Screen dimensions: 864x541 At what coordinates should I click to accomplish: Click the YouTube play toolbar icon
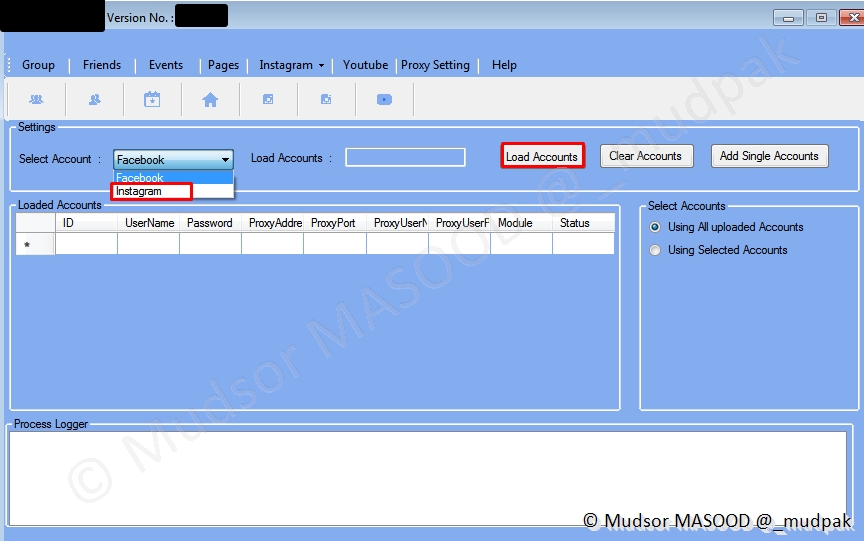[384, 100]
